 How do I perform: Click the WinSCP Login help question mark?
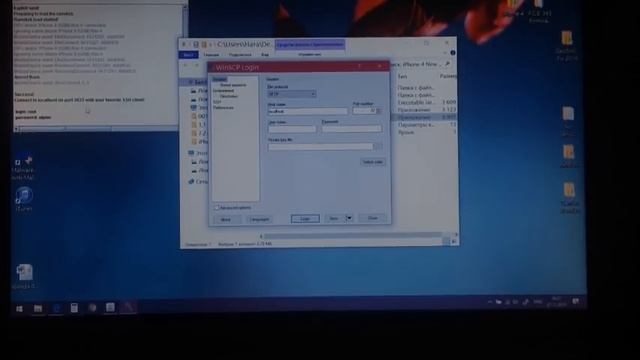coord(360,66)
